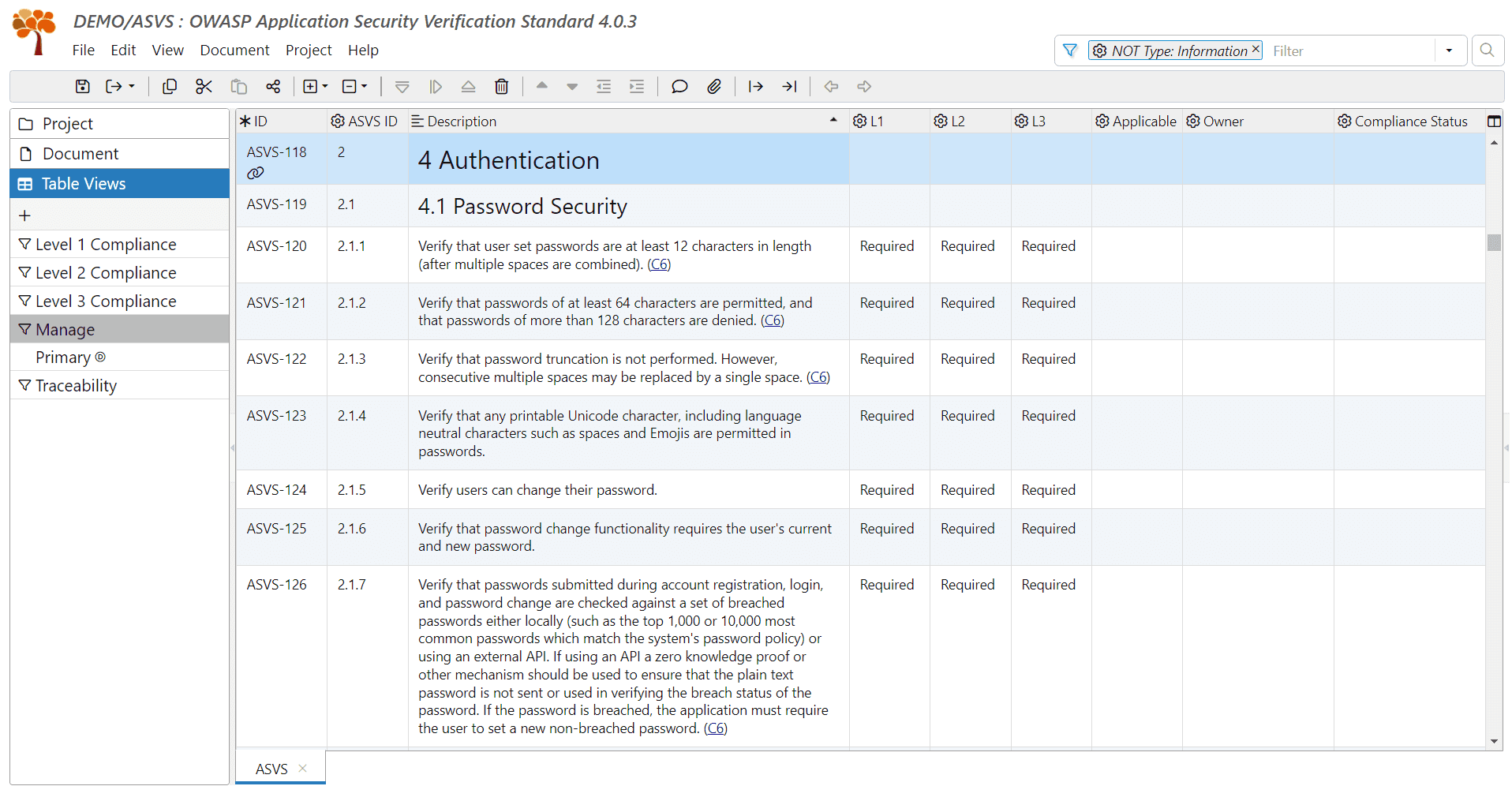Click the vertical scrollbar down arrow

tap(1494, 741)
